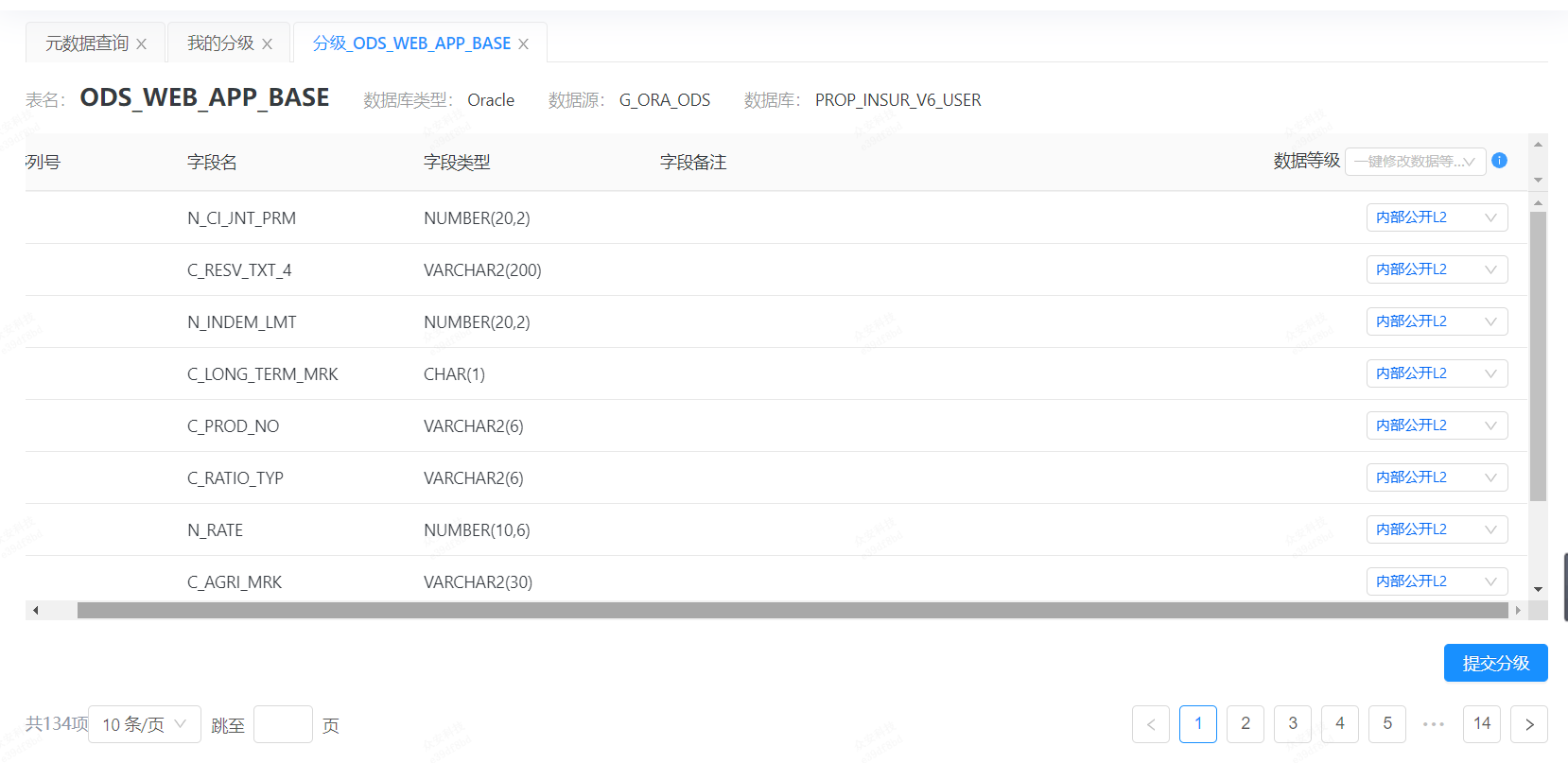Click field name N_INDEM_LMT
Image resolution: width=1568 pixels, height=763 pixels.
(x=241, y=322)
